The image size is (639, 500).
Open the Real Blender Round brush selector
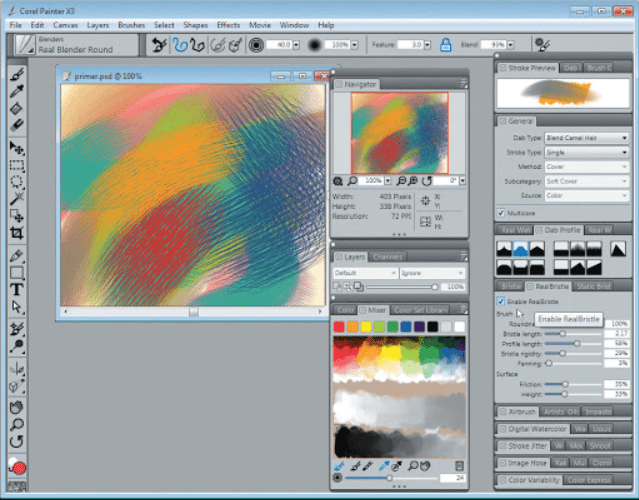point(70,44)
